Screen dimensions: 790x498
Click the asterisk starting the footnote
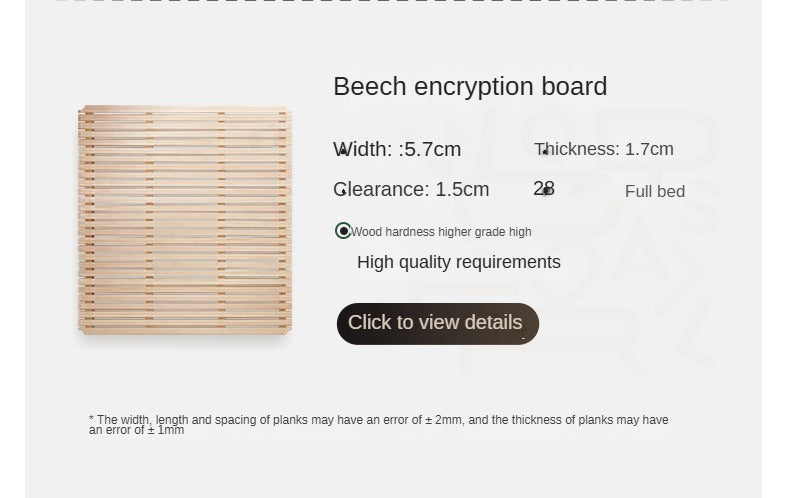[91, 420]
